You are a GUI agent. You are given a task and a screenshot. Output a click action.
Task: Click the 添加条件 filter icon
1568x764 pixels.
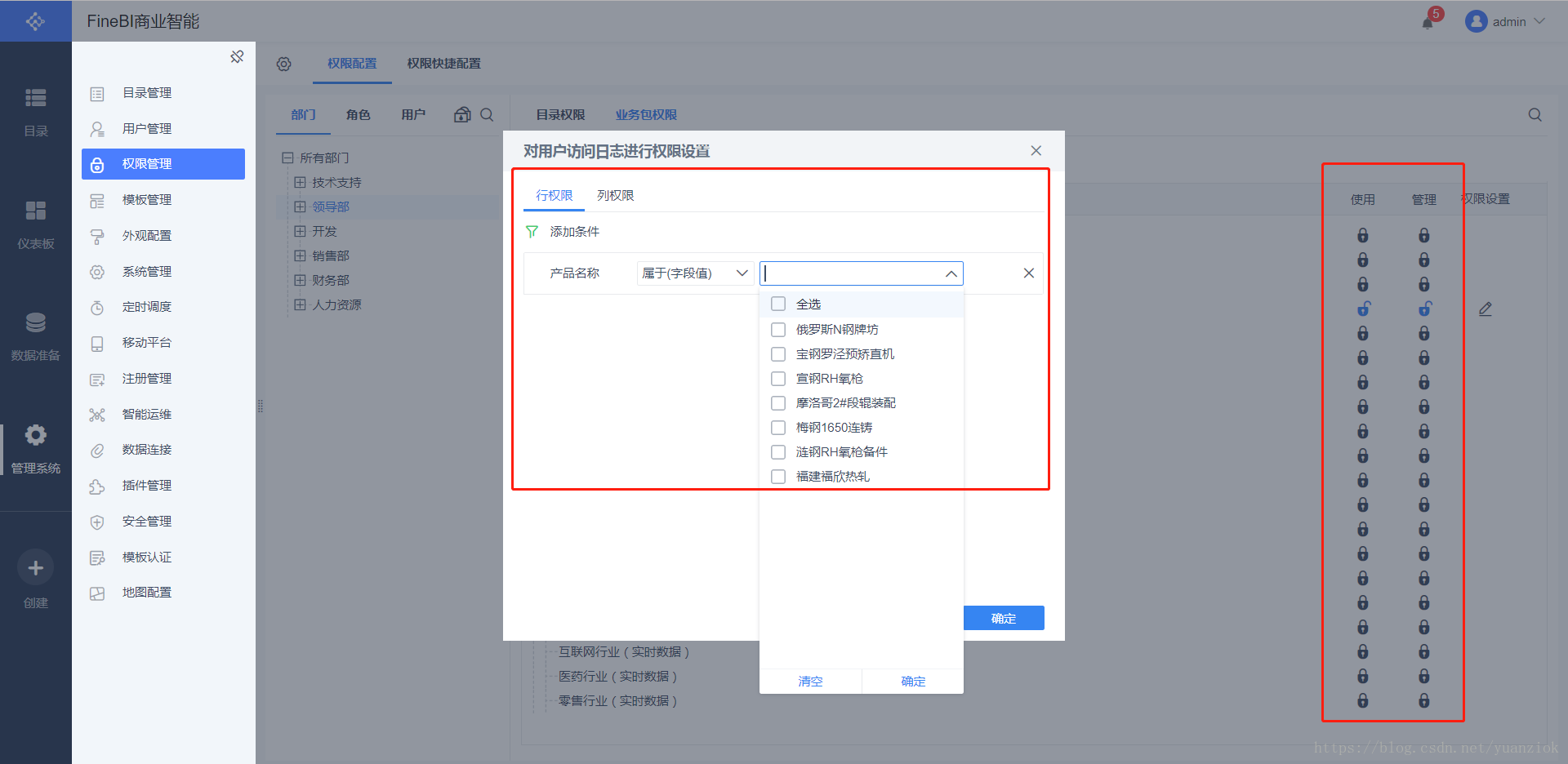click(x=532, y=232)
